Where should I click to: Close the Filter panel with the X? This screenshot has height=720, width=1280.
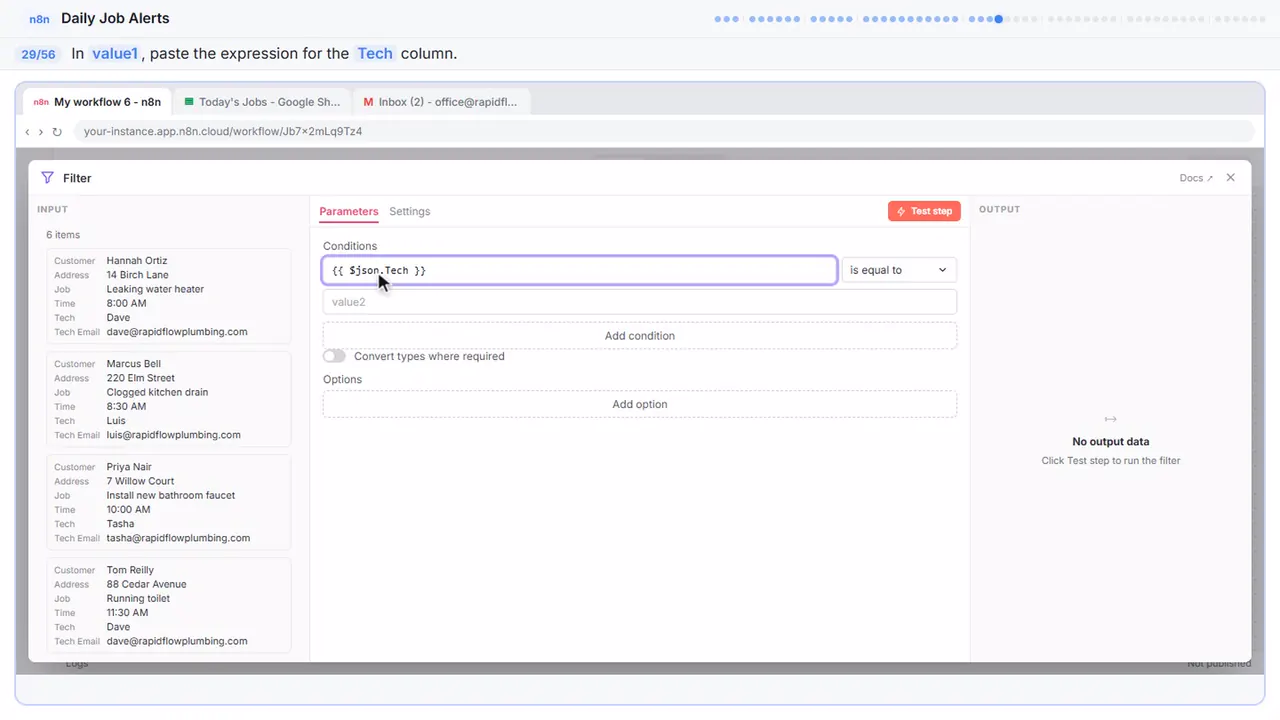coord(1231,178)
